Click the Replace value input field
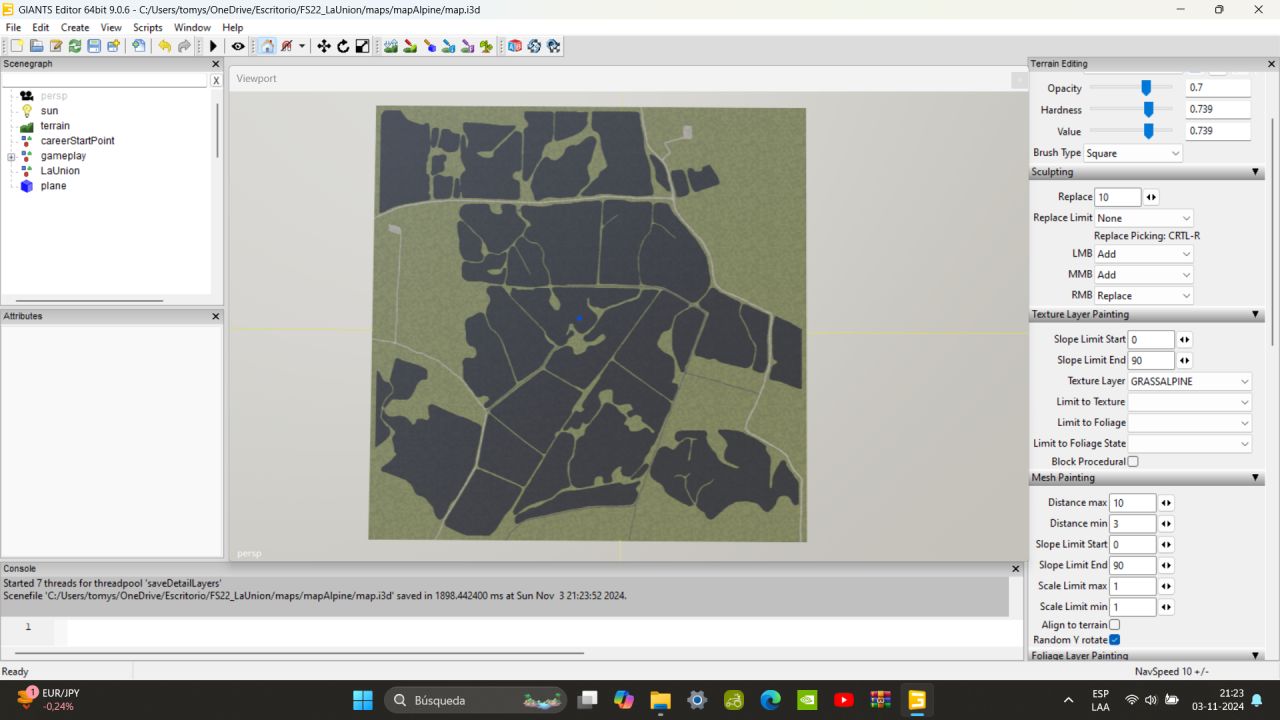Image resolution: width=1280 pixels, height=720 pixels. pyautogui.click(x=1118, y=197)
